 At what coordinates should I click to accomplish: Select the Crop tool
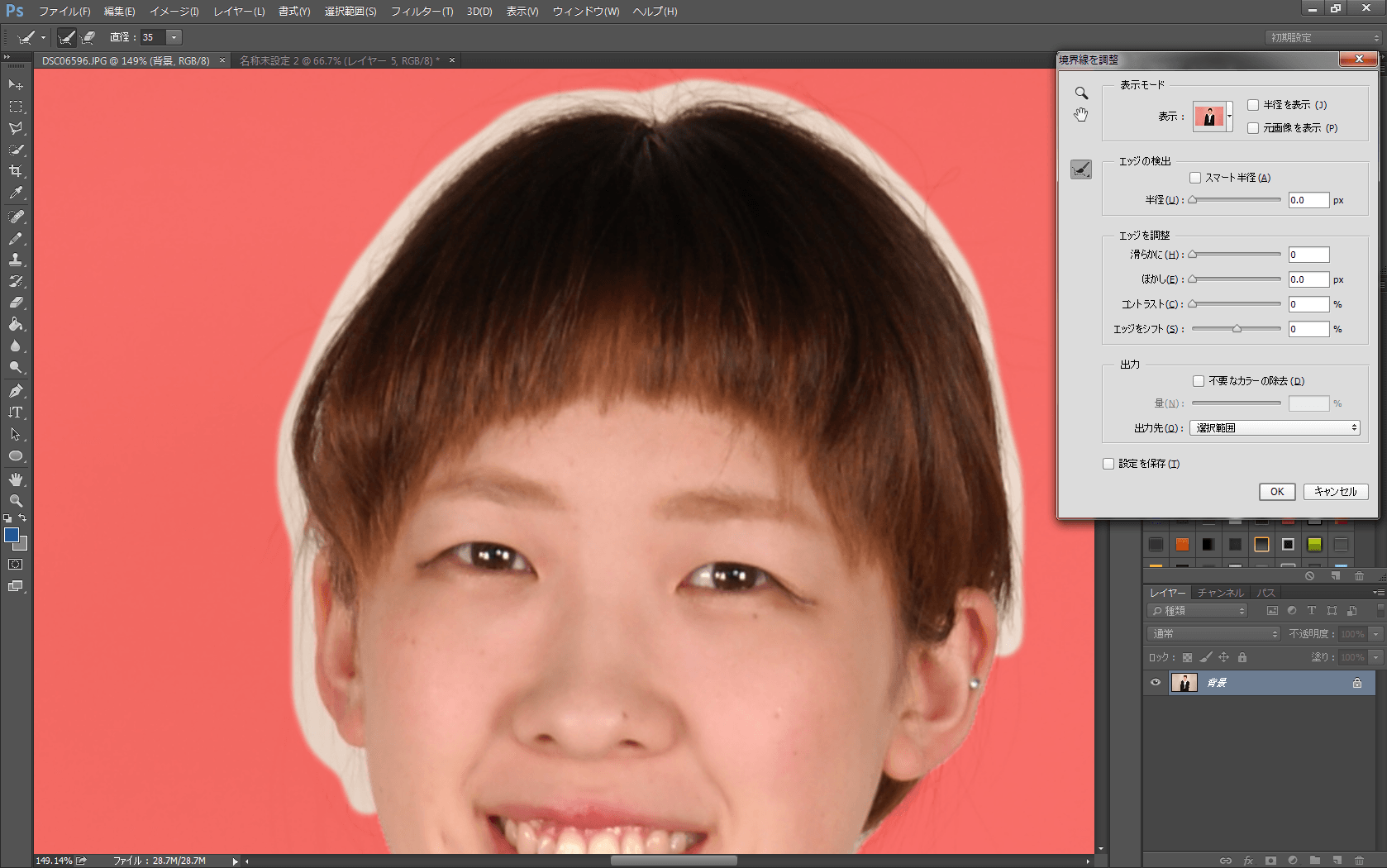tap(16, 171)
